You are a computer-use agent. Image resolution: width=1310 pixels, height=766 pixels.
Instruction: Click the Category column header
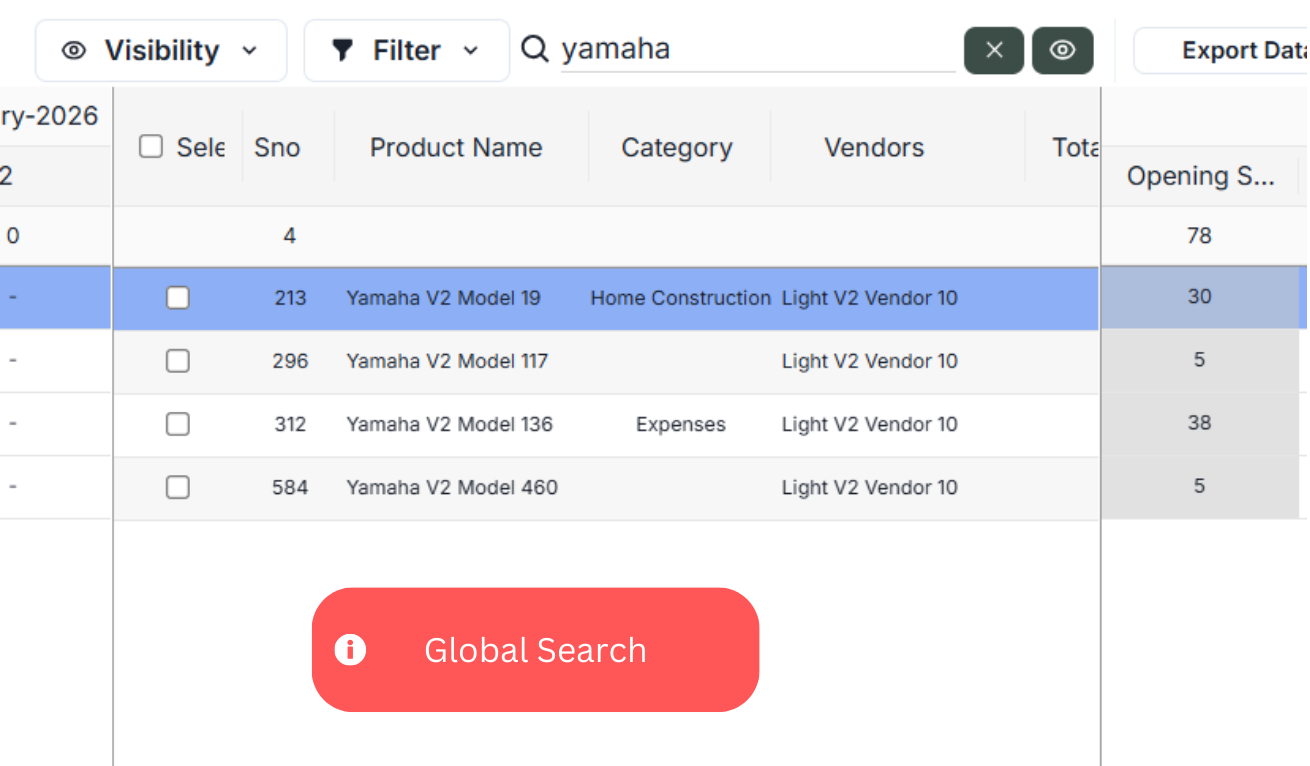(677, 147)
